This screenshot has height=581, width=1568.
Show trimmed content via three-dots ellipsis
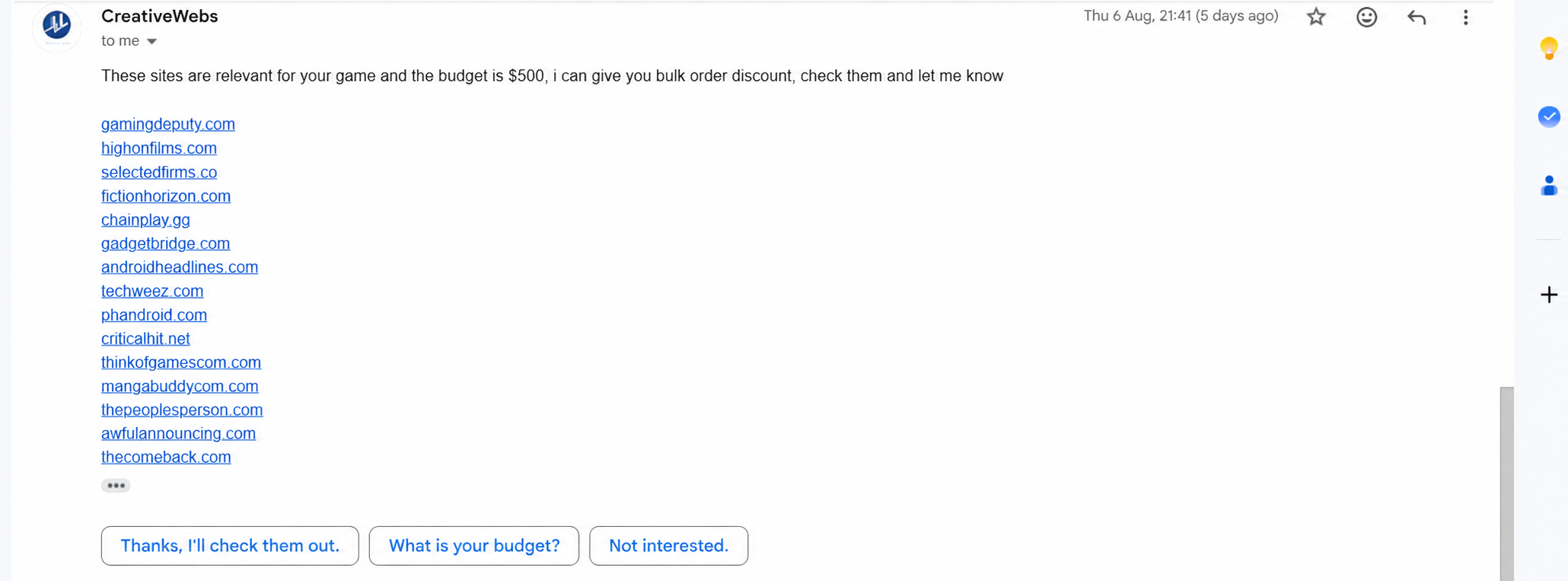[116, 485]
